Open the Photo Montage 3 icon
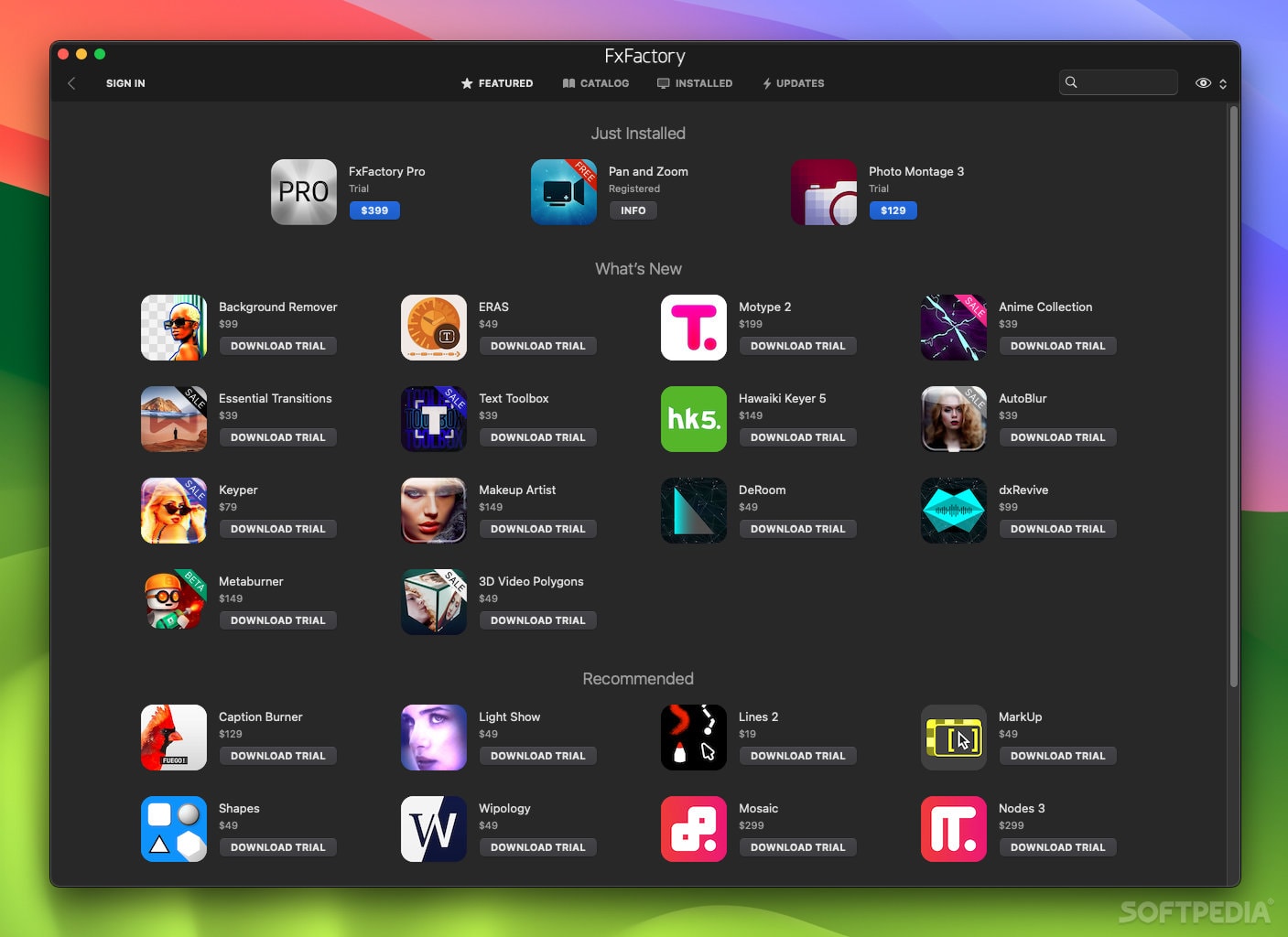 (x=824, y=192)
